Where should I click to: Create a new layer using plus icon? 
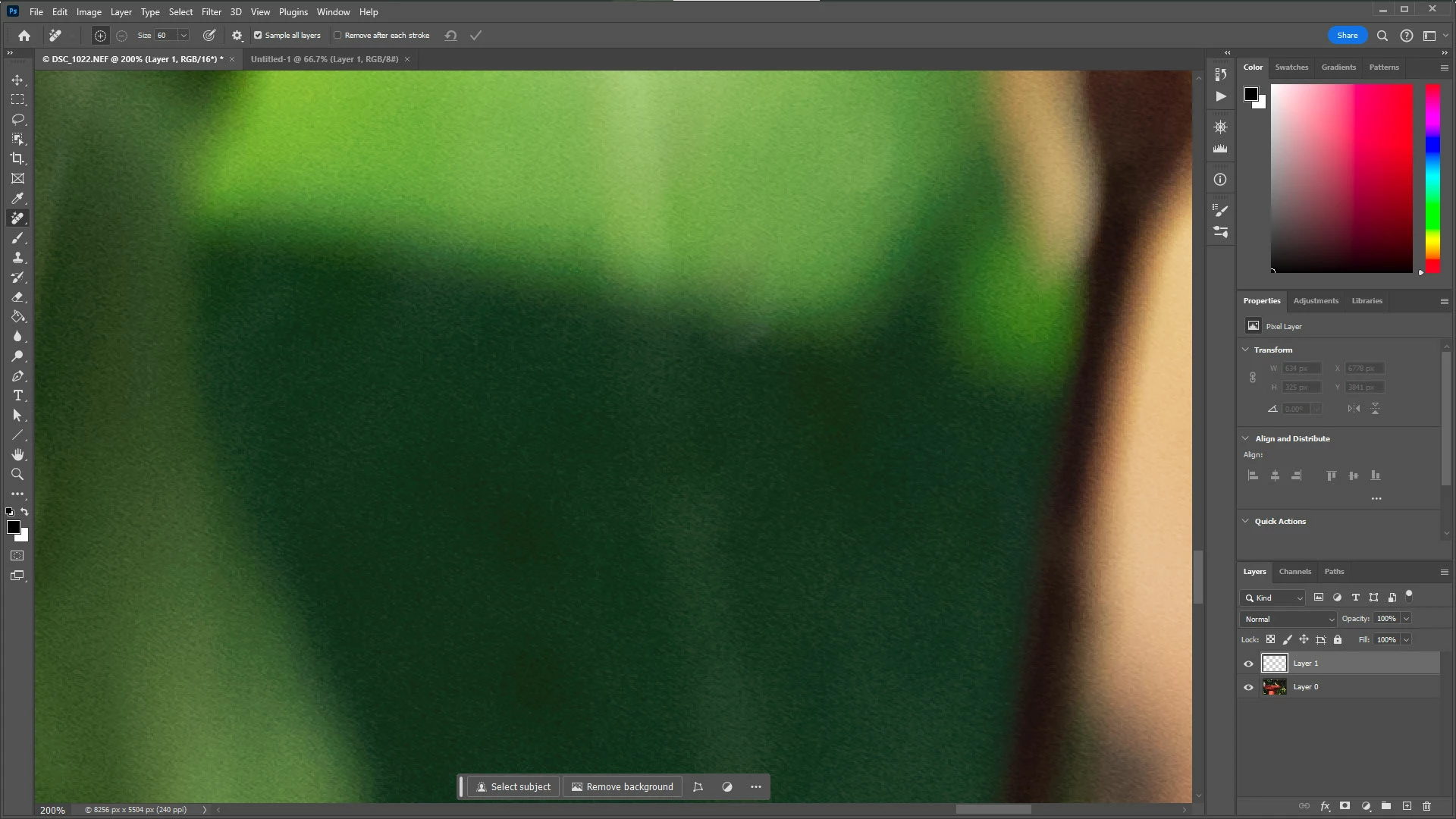(1407, 806)
